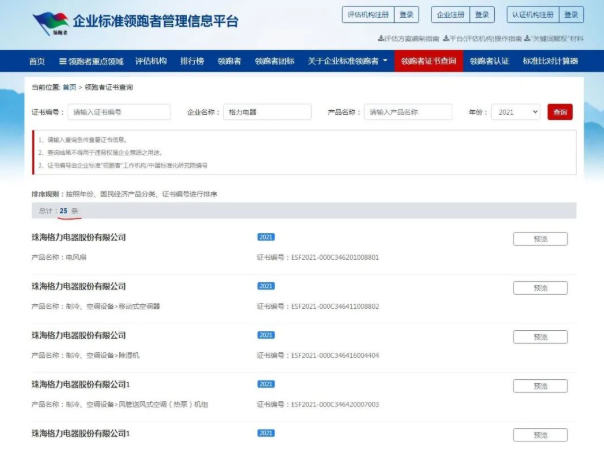Click the 领跑者 flag logo
The image size is (604, 458).
pos(50,23)
